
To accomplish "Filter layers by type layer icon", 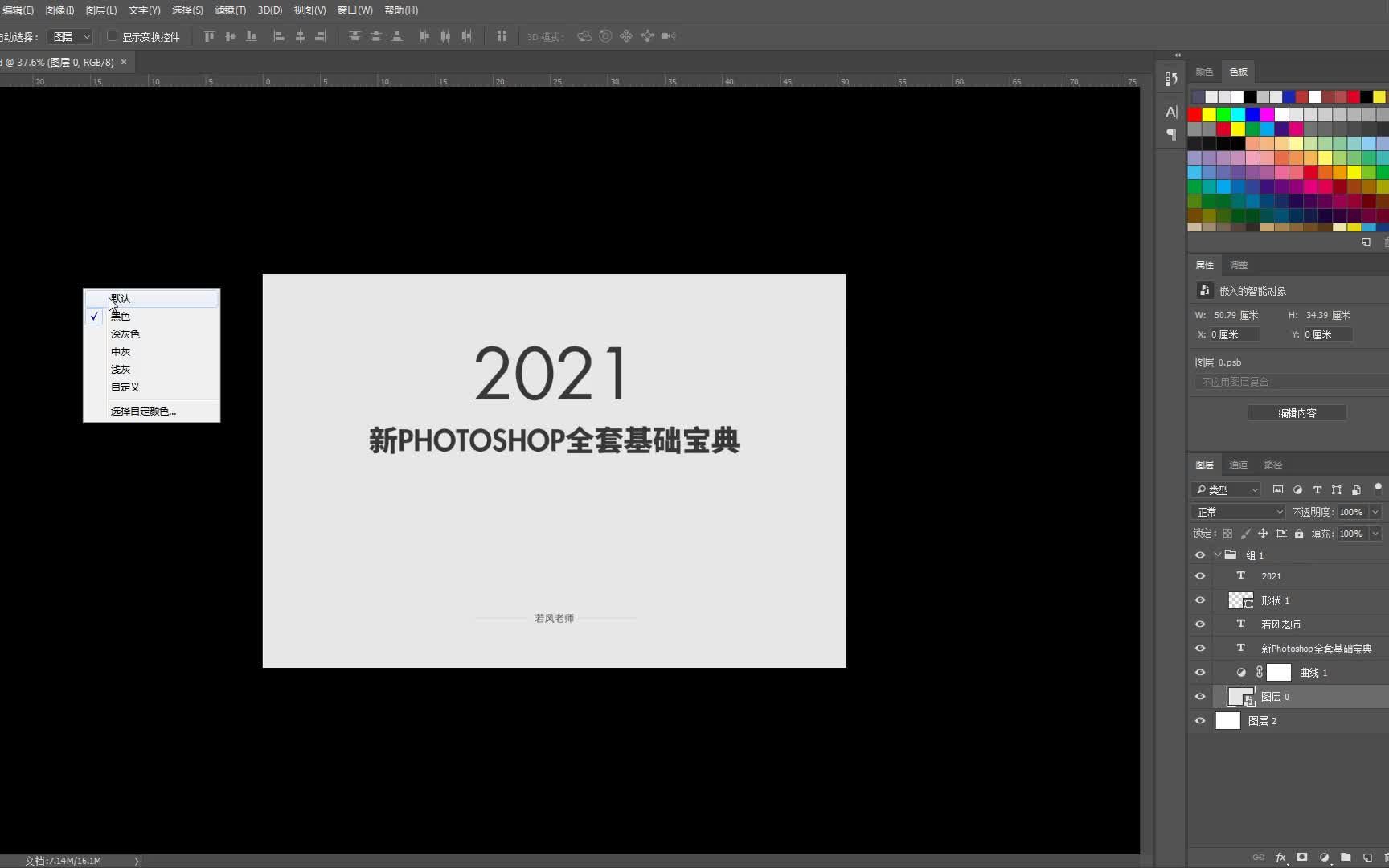I will pos(1317,489).
